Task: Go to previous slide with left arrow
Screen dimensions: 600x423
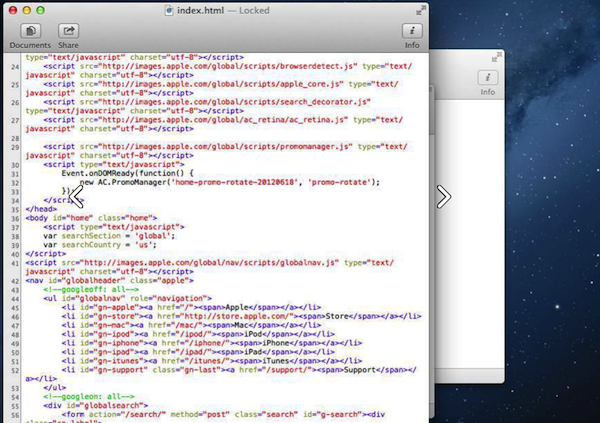Action: pyautogui.click(x=75, y=197)
